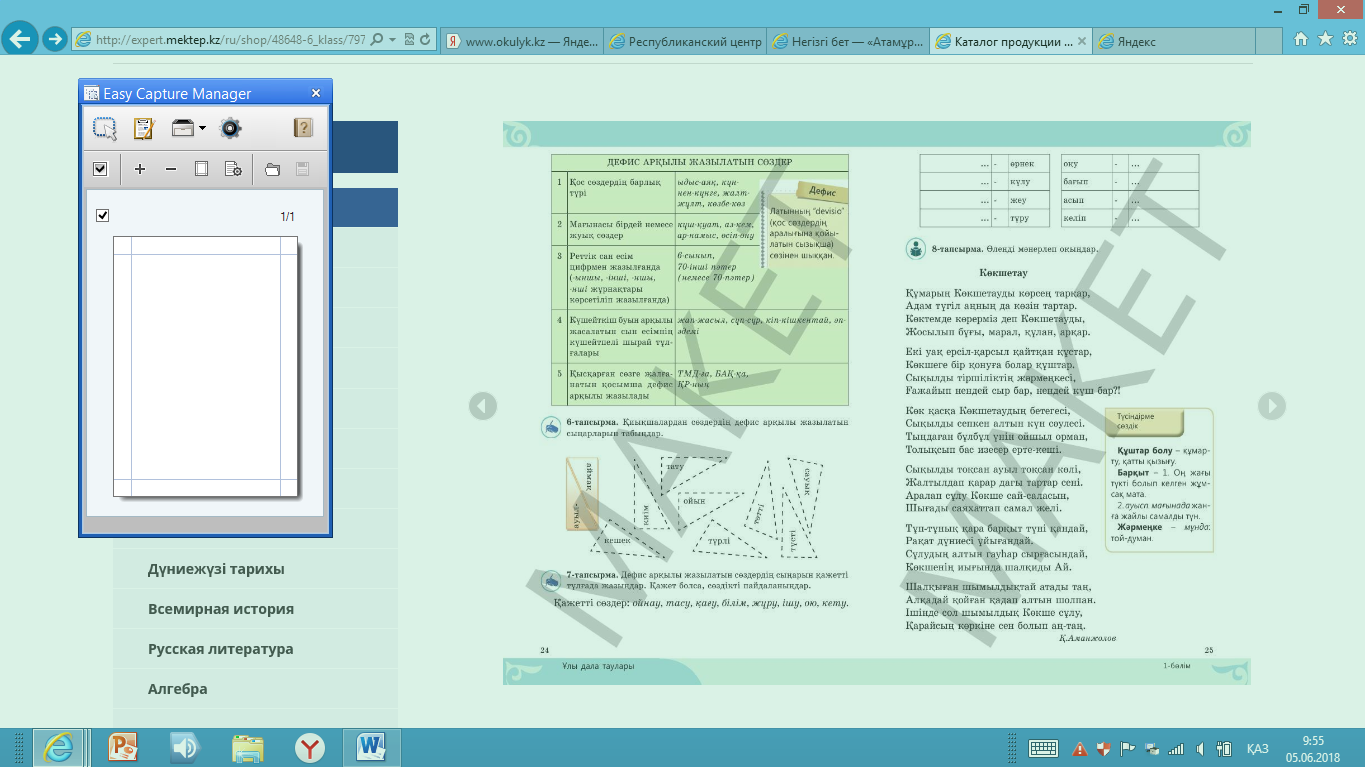The image size is (1366, 768).
Task: Click the 6-тапсырма heading on the book page
Action: click(x=592, y=422)
